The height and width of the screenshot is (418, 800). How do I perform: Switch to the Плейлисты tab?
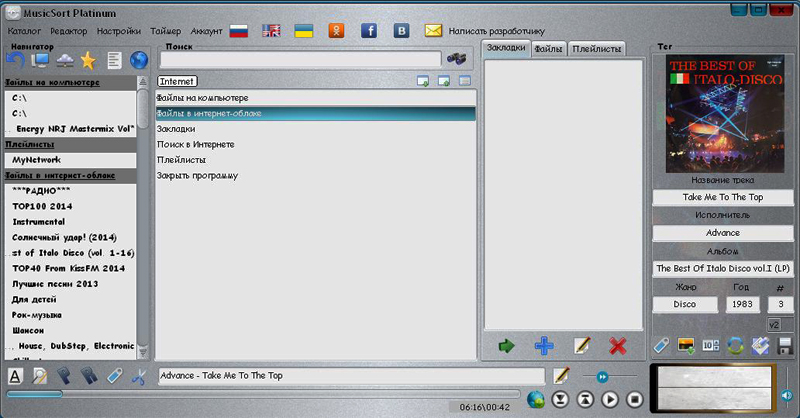[596, 49]
